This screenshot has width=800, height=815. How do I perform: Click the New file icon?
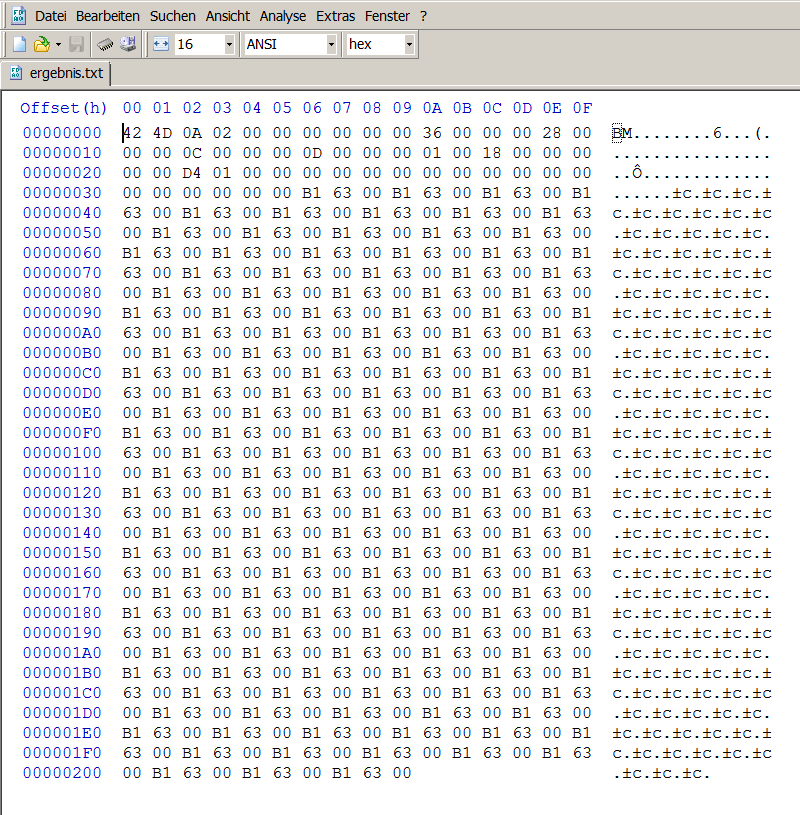(x=19, y=45)
